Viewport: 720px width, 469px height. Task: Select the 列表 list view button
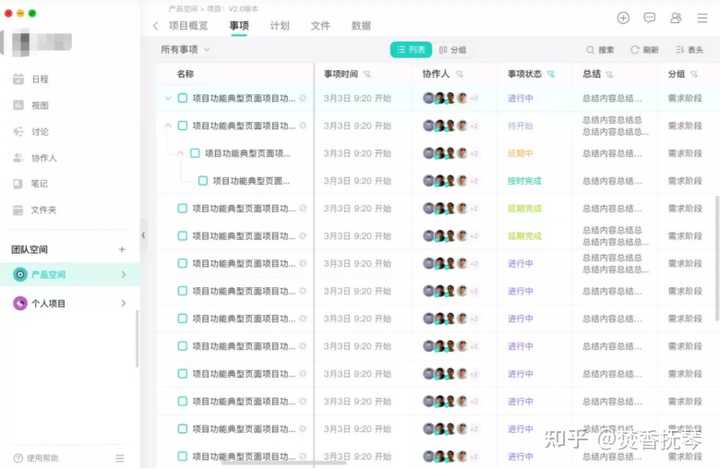coord(411,50)
